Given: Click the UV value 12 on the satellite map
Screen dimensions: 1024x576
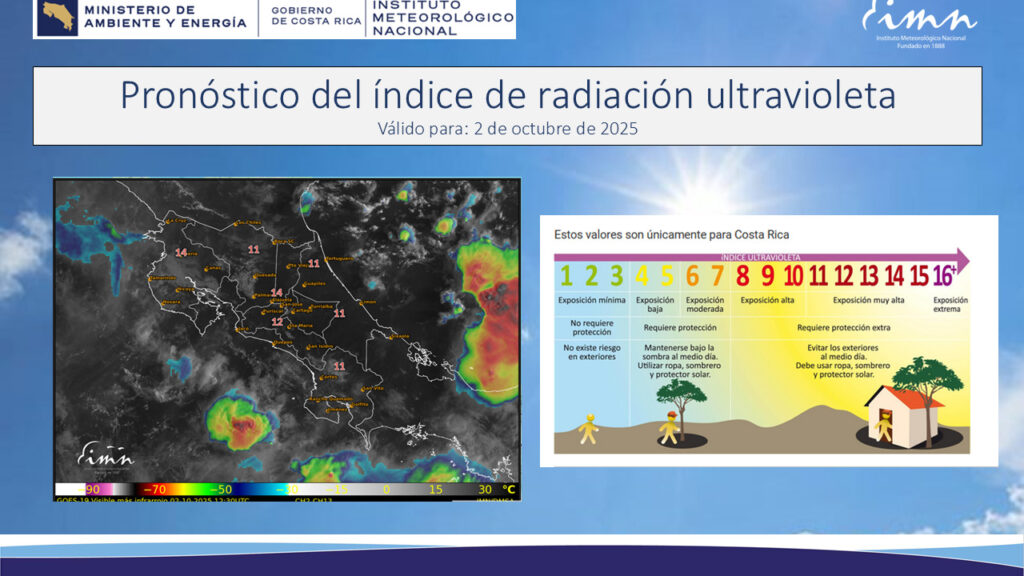Looking at the screenshot, I should [277, 321].
